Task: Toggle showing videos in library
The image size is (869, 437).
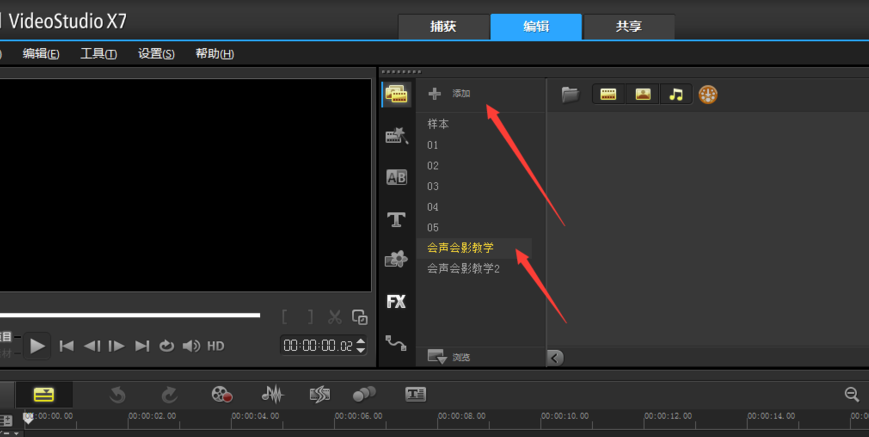Action: [609, 95]
